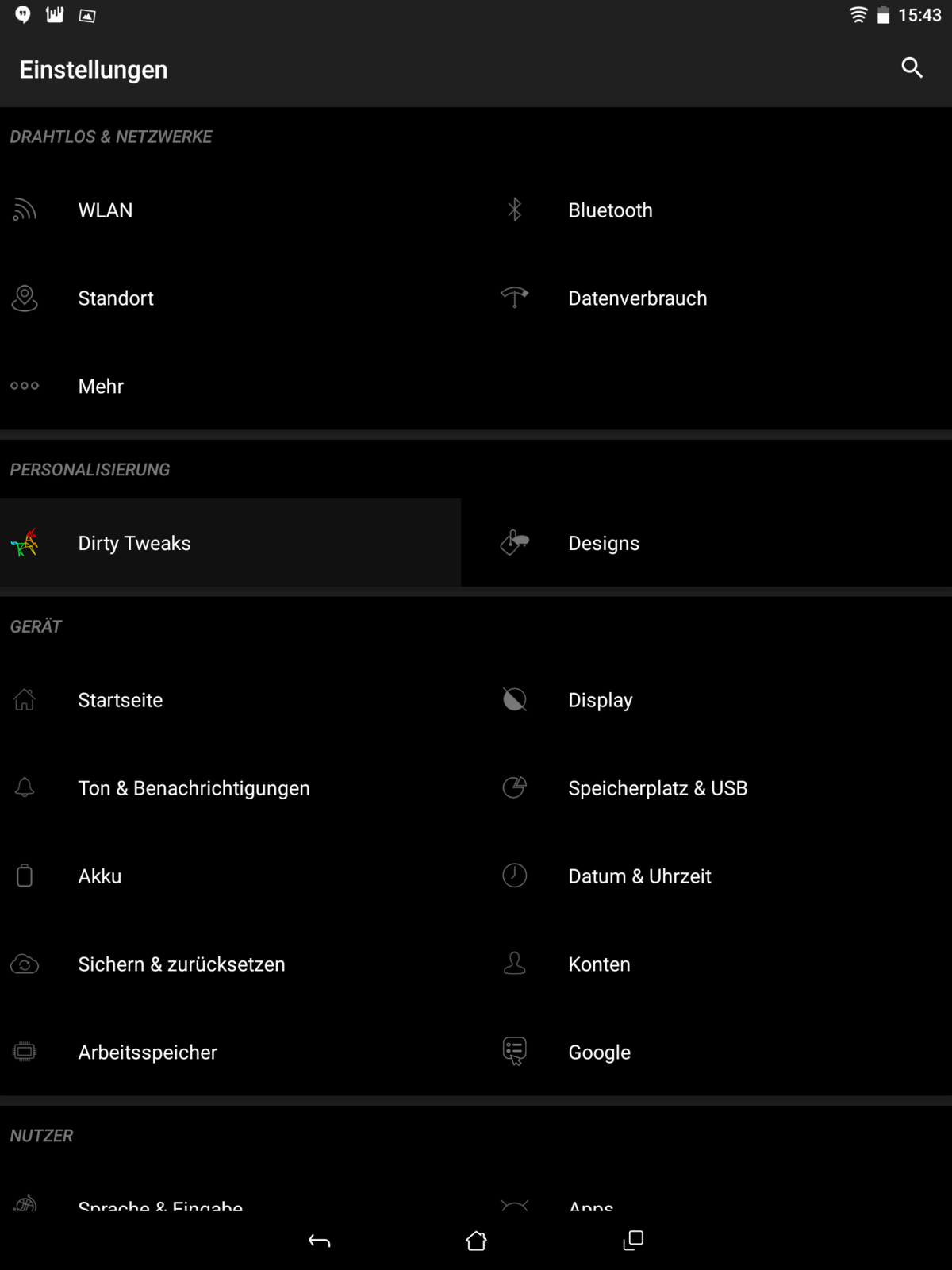Open Speicherplatz & USB settings

[x=658, y=788]
